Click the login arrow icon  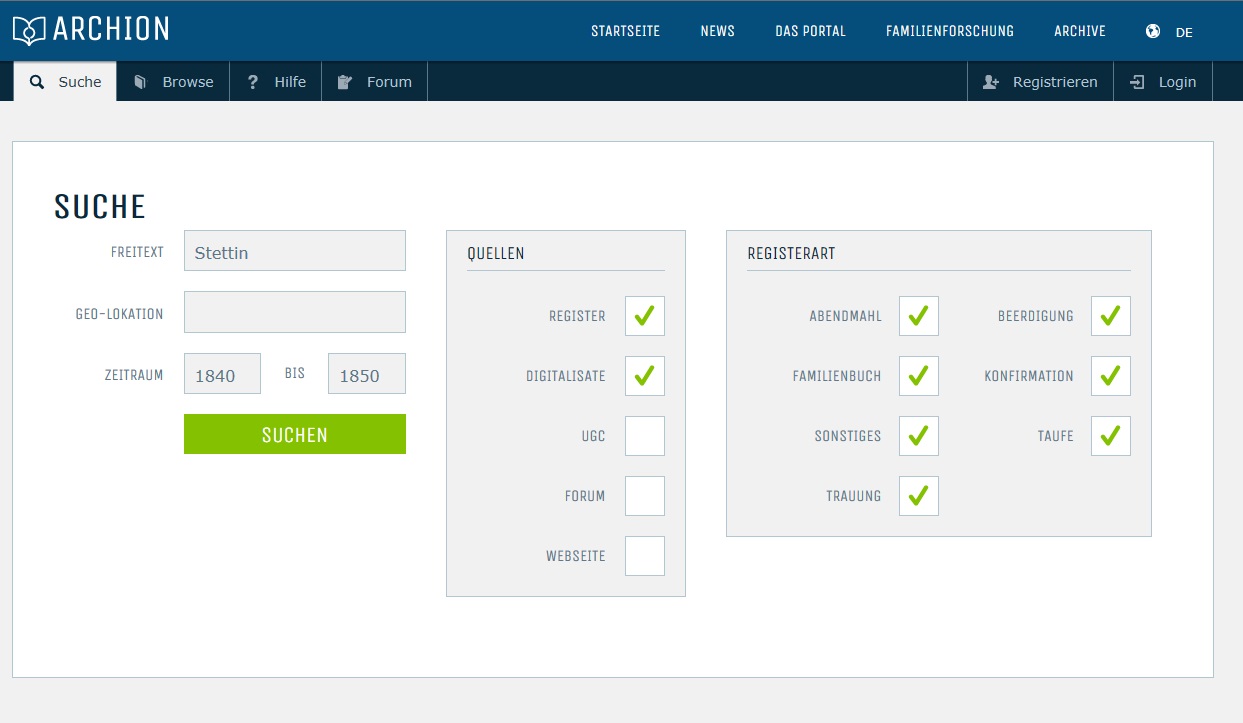1137,82
